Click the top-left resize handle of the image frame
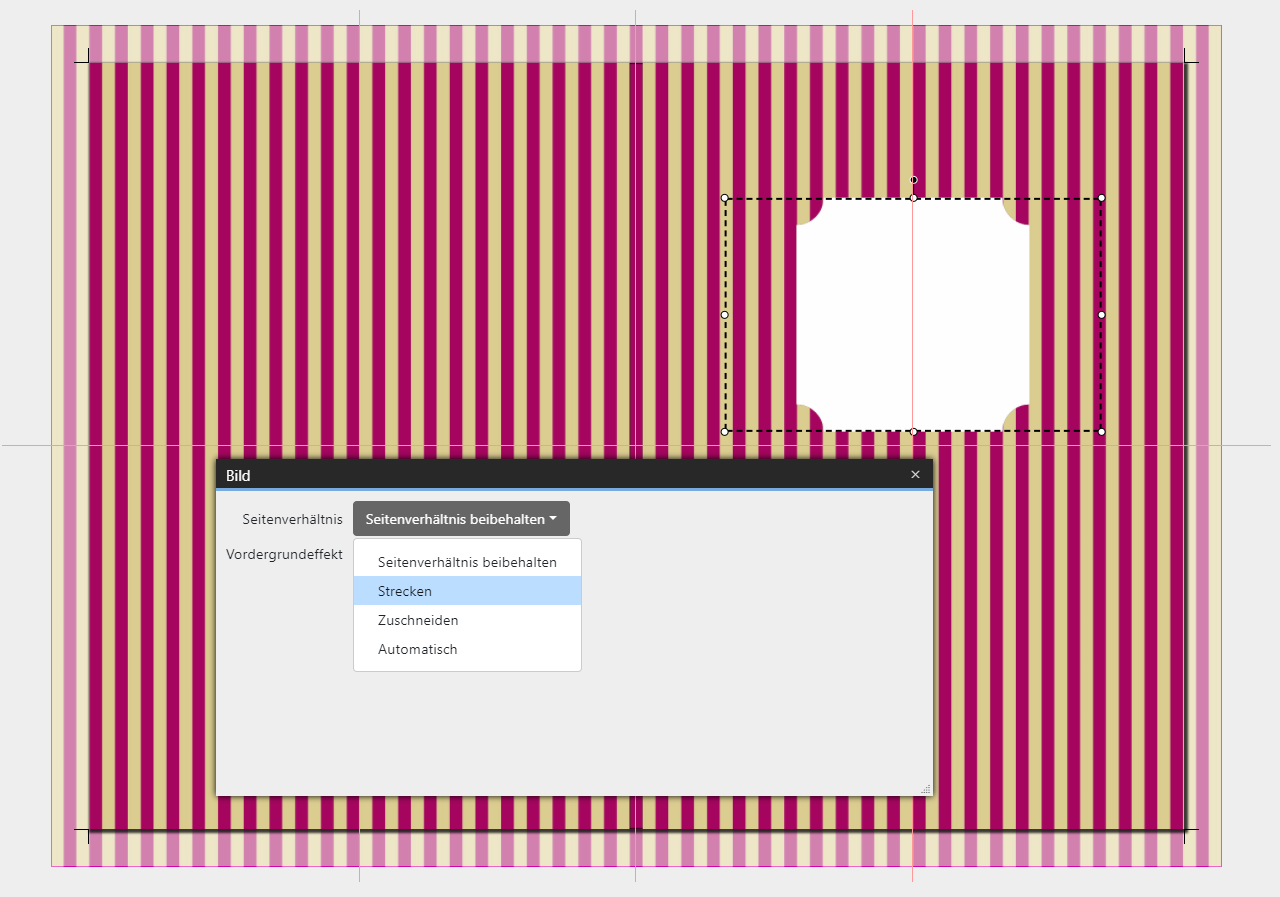 (725, 198)
